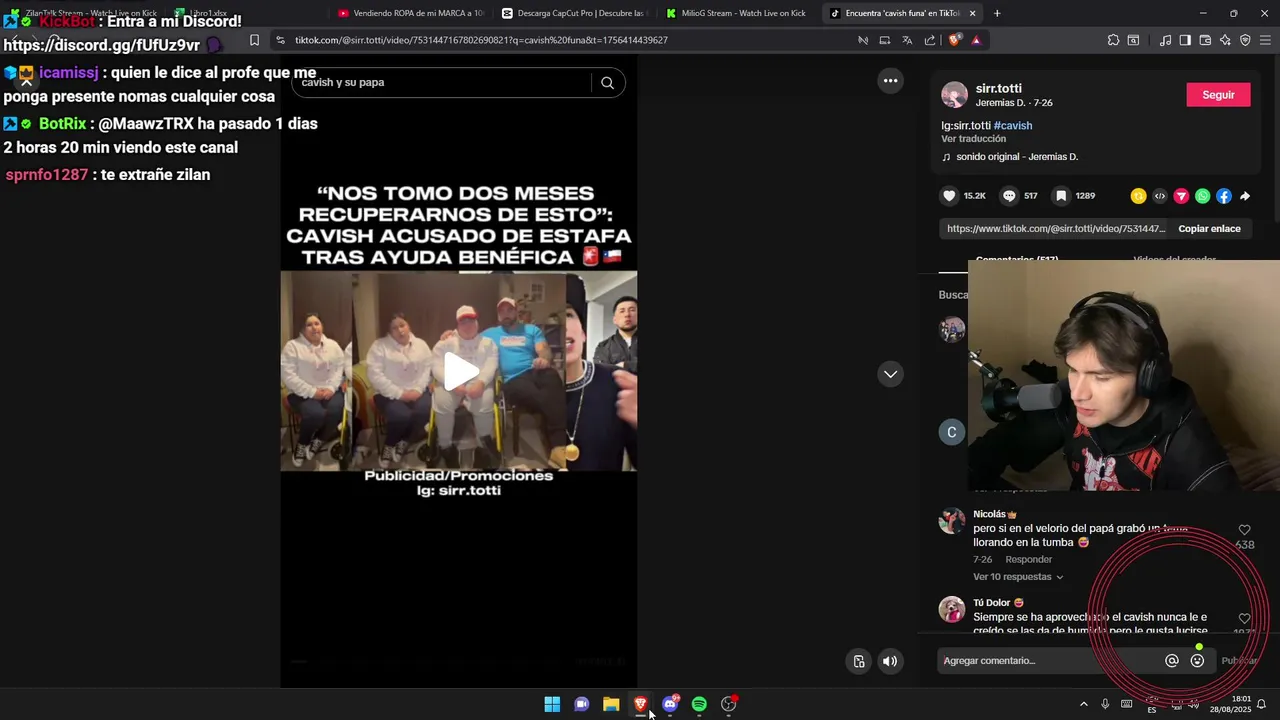Viewport: 1280px width, 720px height.
Task: Click Brave Rewards triangle icon
Action: (976, 40)
